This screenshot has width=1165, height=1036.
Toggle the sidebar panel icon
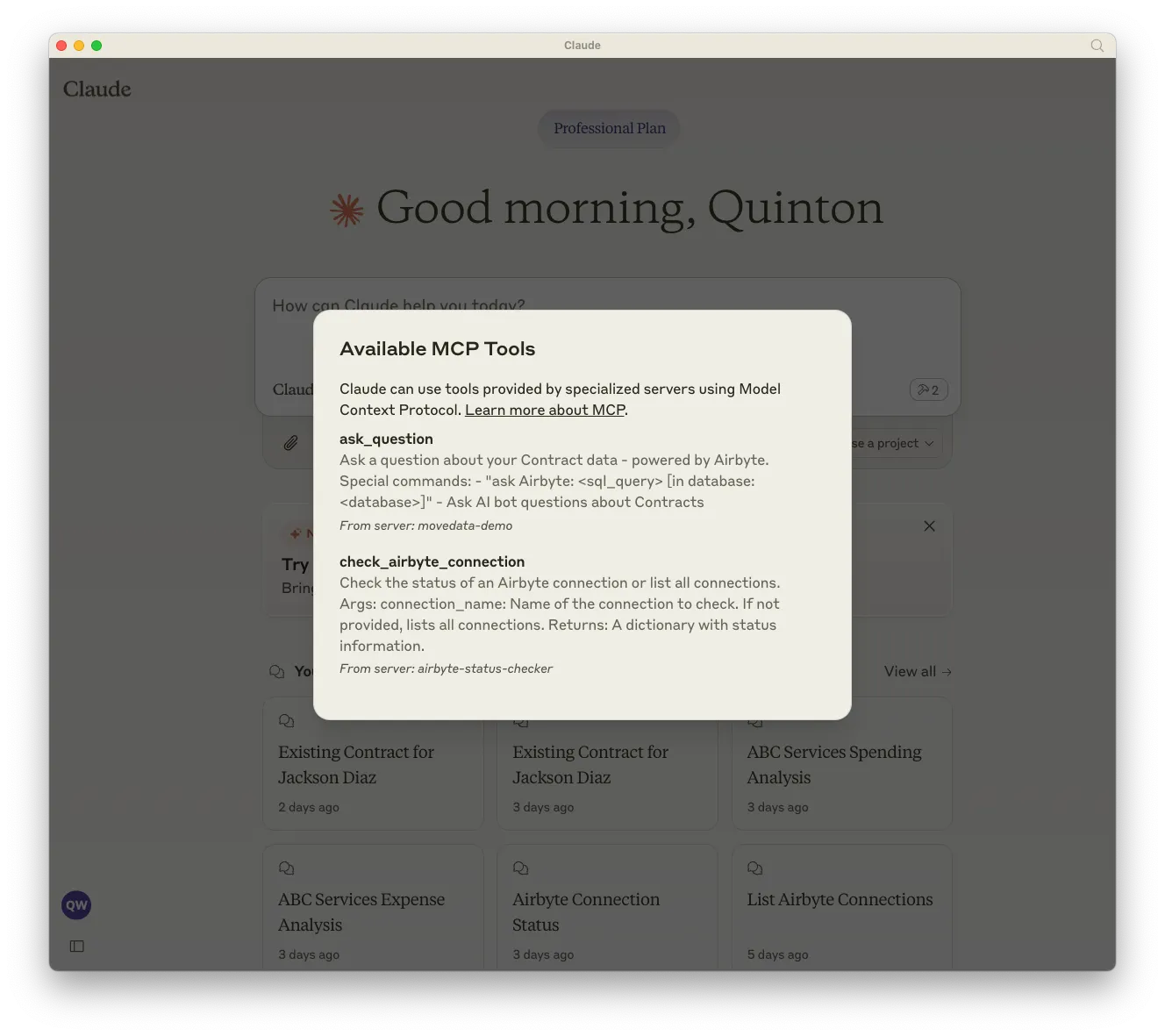pos(77,947)
